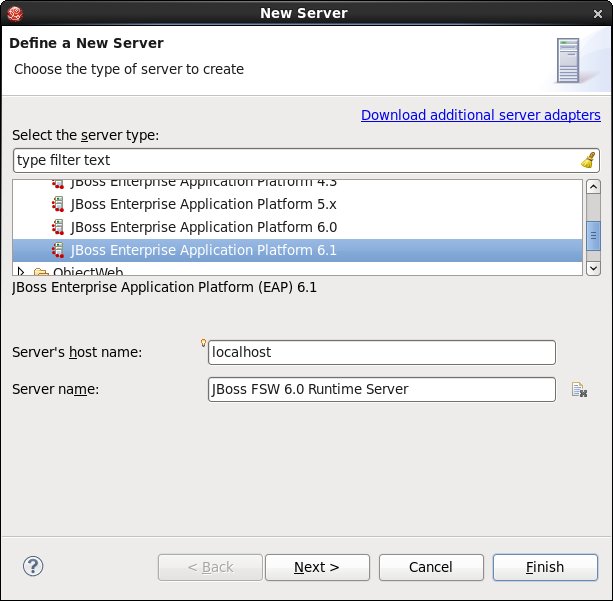Click the clear filter broom icon

coord(588,160)
